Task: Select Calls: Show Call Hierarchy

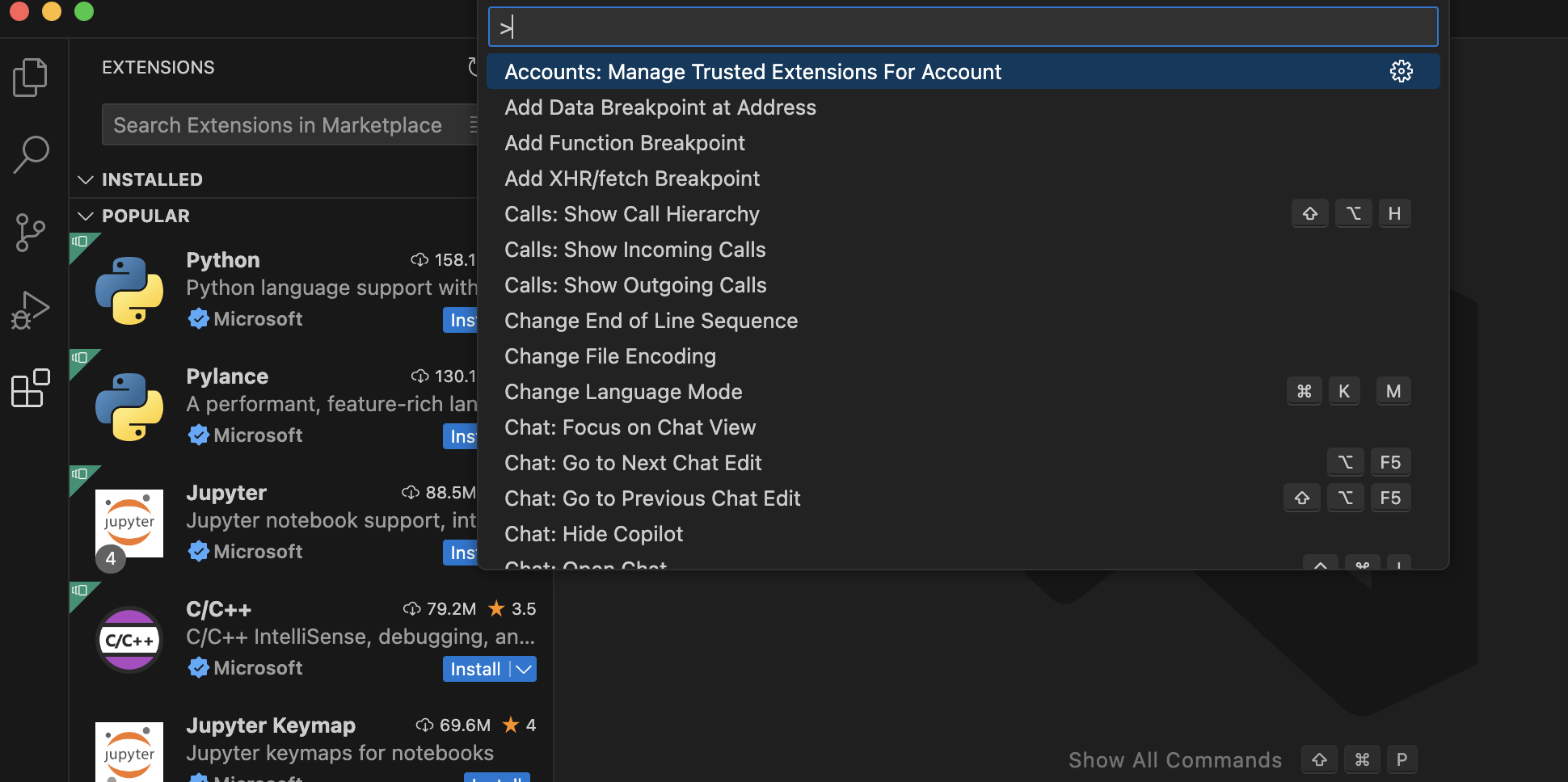Action: coord(963,213)
